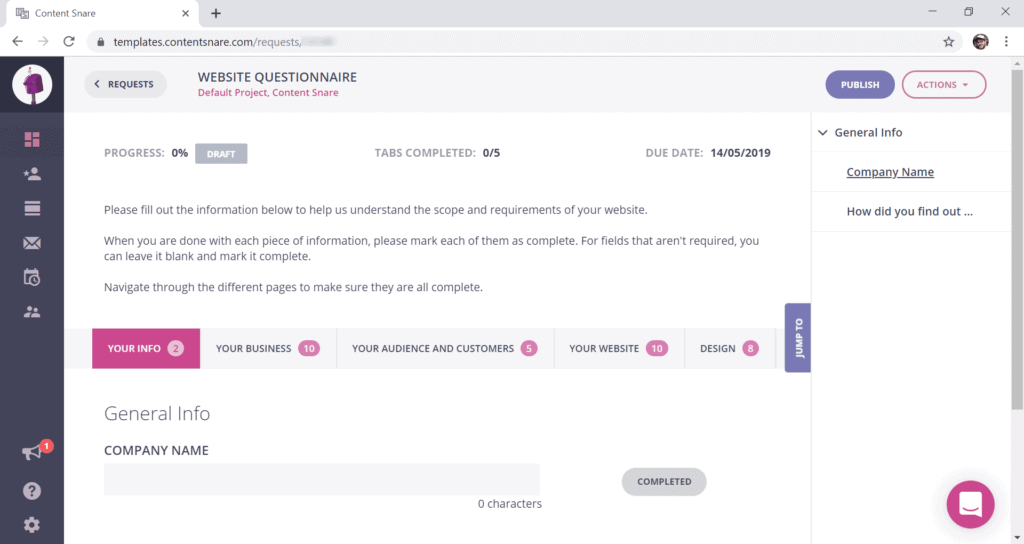The height and width of the screenshot is (544, 1024).
Task: Click the Publish button
Action: point(859,85)
